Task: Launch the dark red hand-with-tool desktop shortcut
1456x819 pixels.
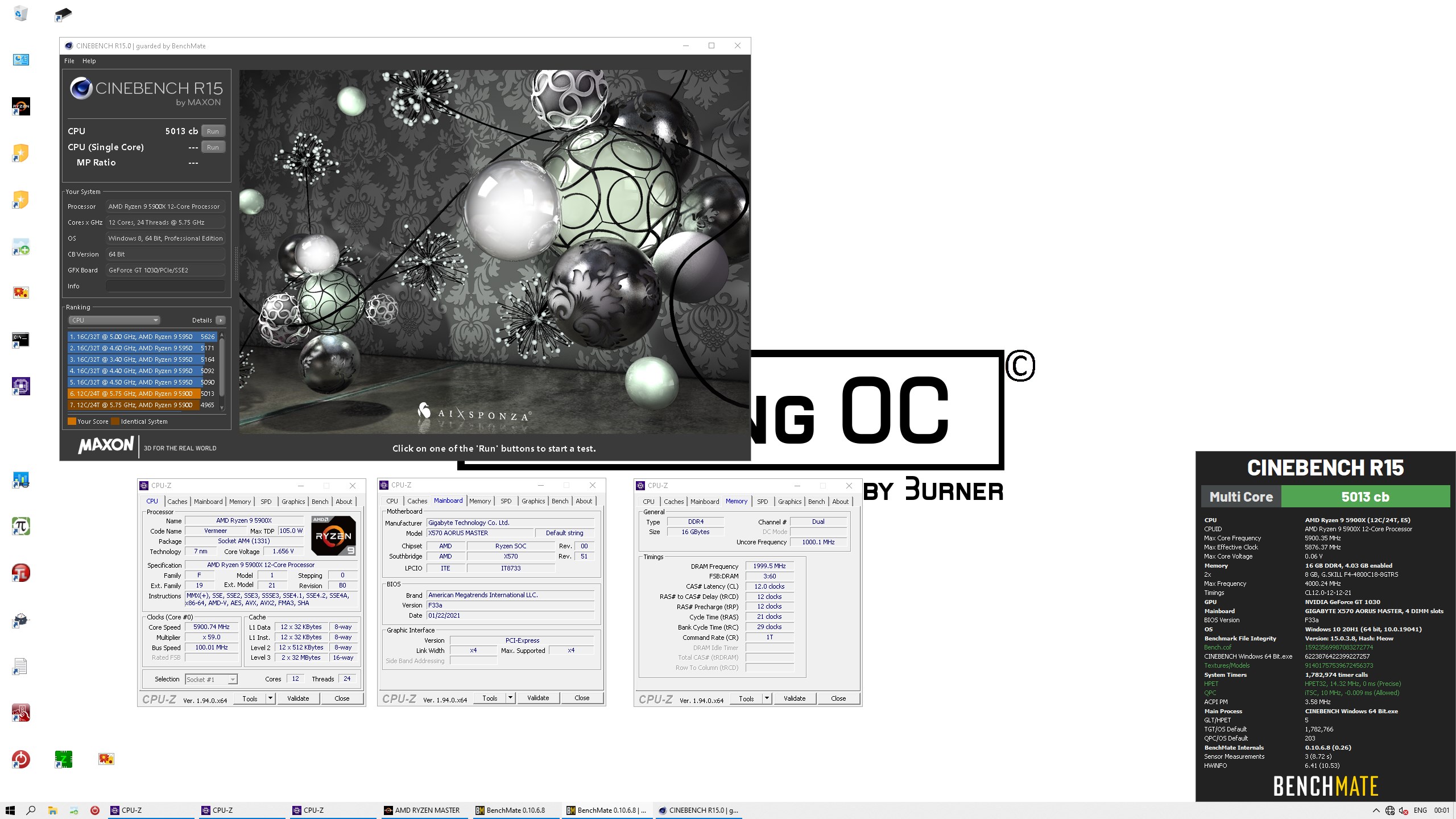Action: (x=21, y=713)
